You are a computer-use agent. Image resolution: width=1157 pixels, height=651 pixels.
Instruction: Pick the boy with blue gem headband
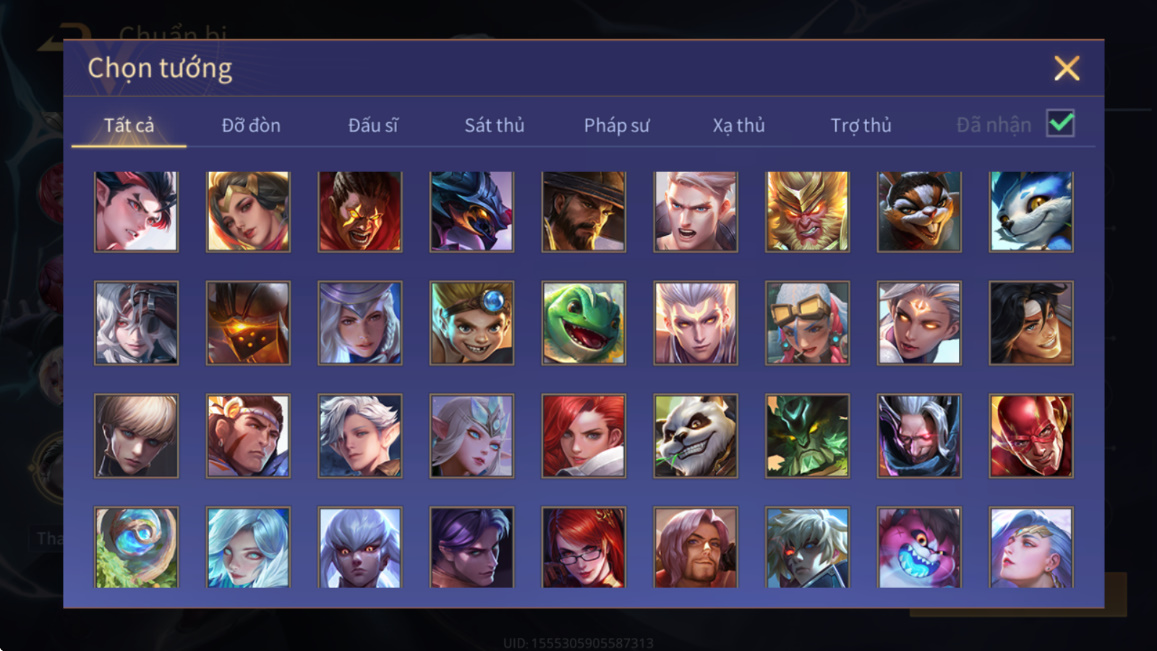click(472, 323)
